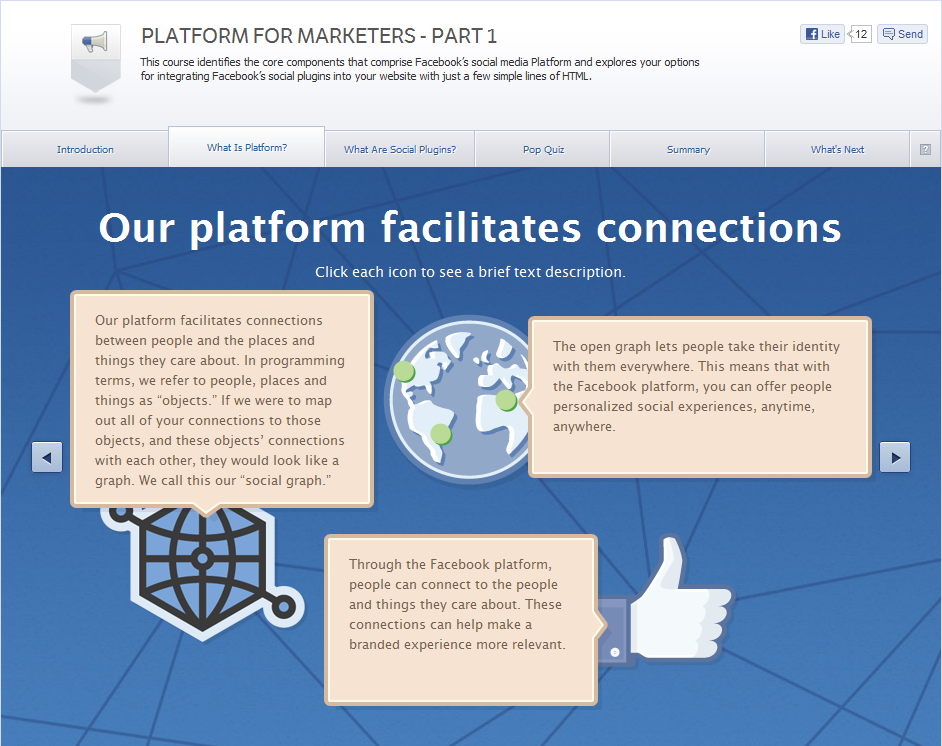
Task: Click the Facebook Like button
Action: click(x=822, y=34)
